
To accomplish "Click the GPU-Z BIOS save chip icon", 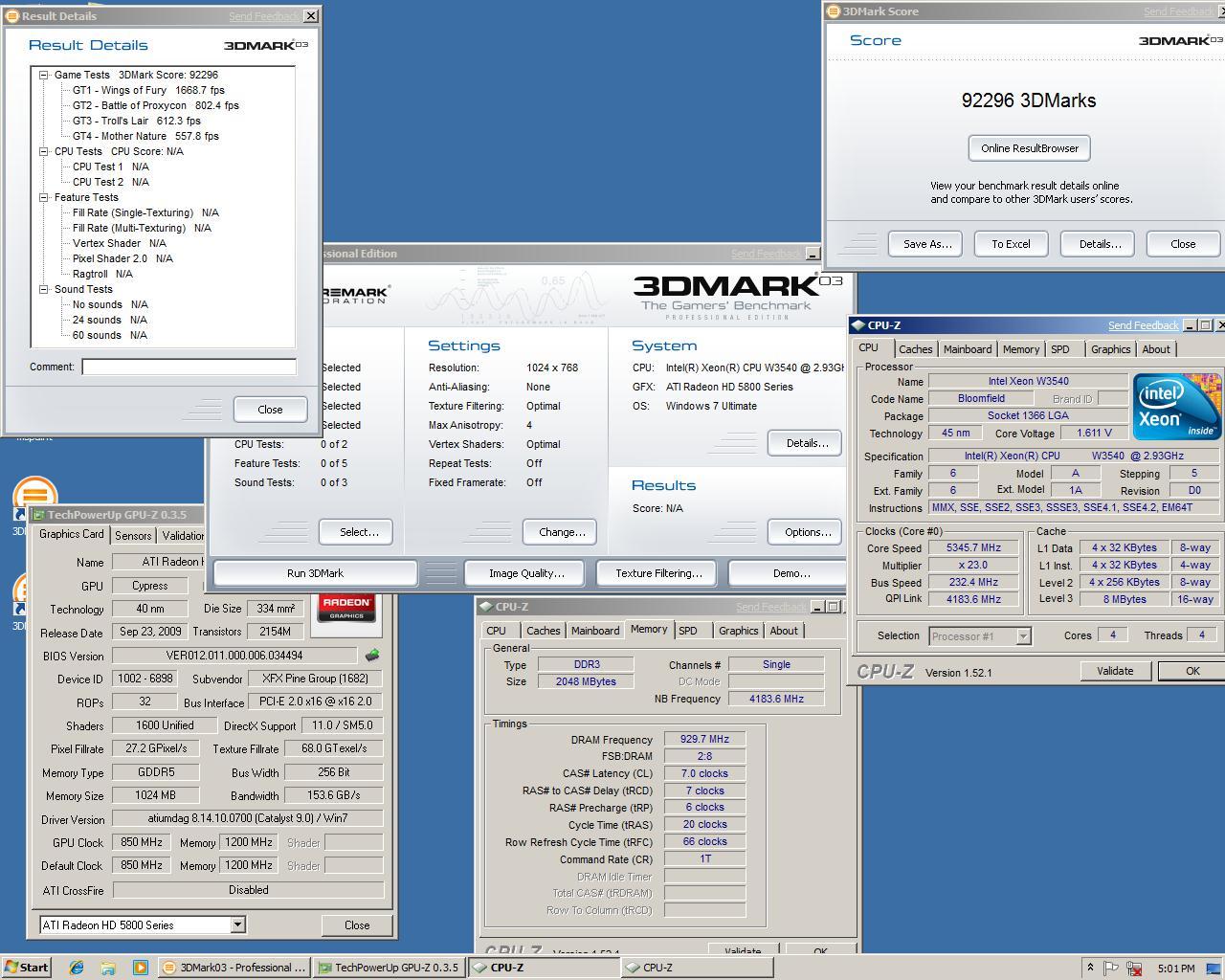I will (x=372, y=656).
